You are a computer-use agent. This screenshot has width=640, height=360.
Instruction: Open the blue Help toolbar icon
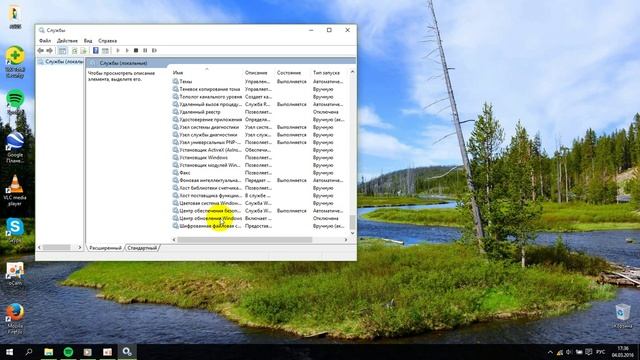click(x=96, y=51)
